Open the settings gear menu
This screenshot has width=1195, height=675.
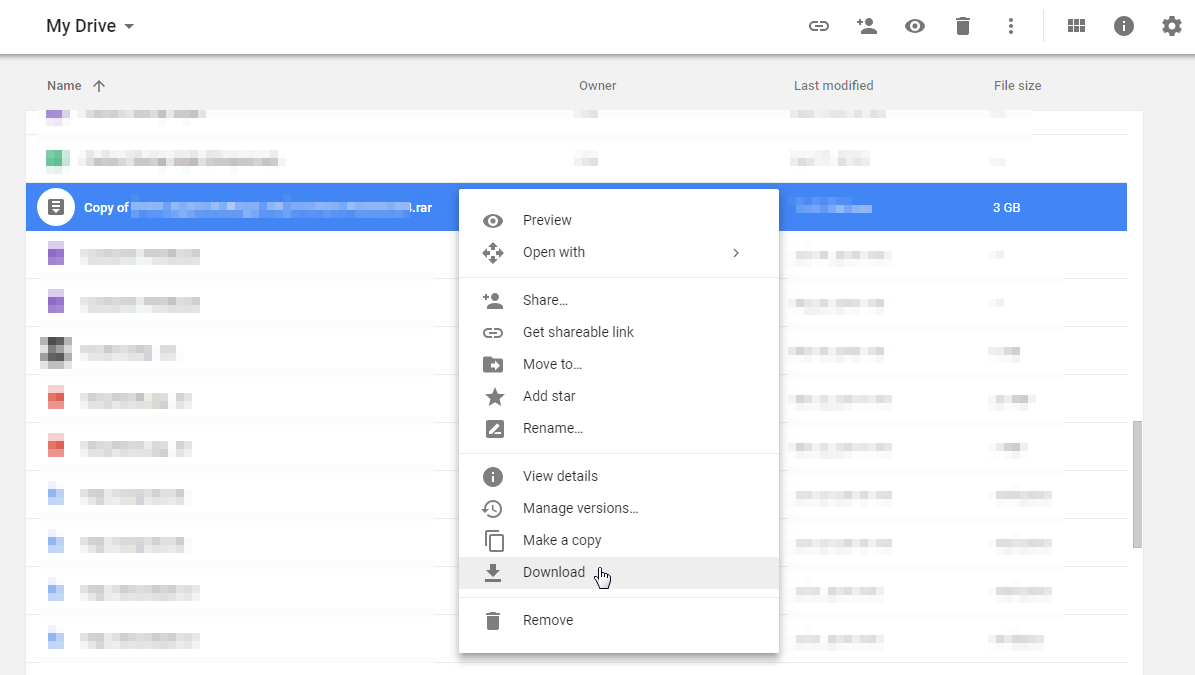tap(1172, 27)
